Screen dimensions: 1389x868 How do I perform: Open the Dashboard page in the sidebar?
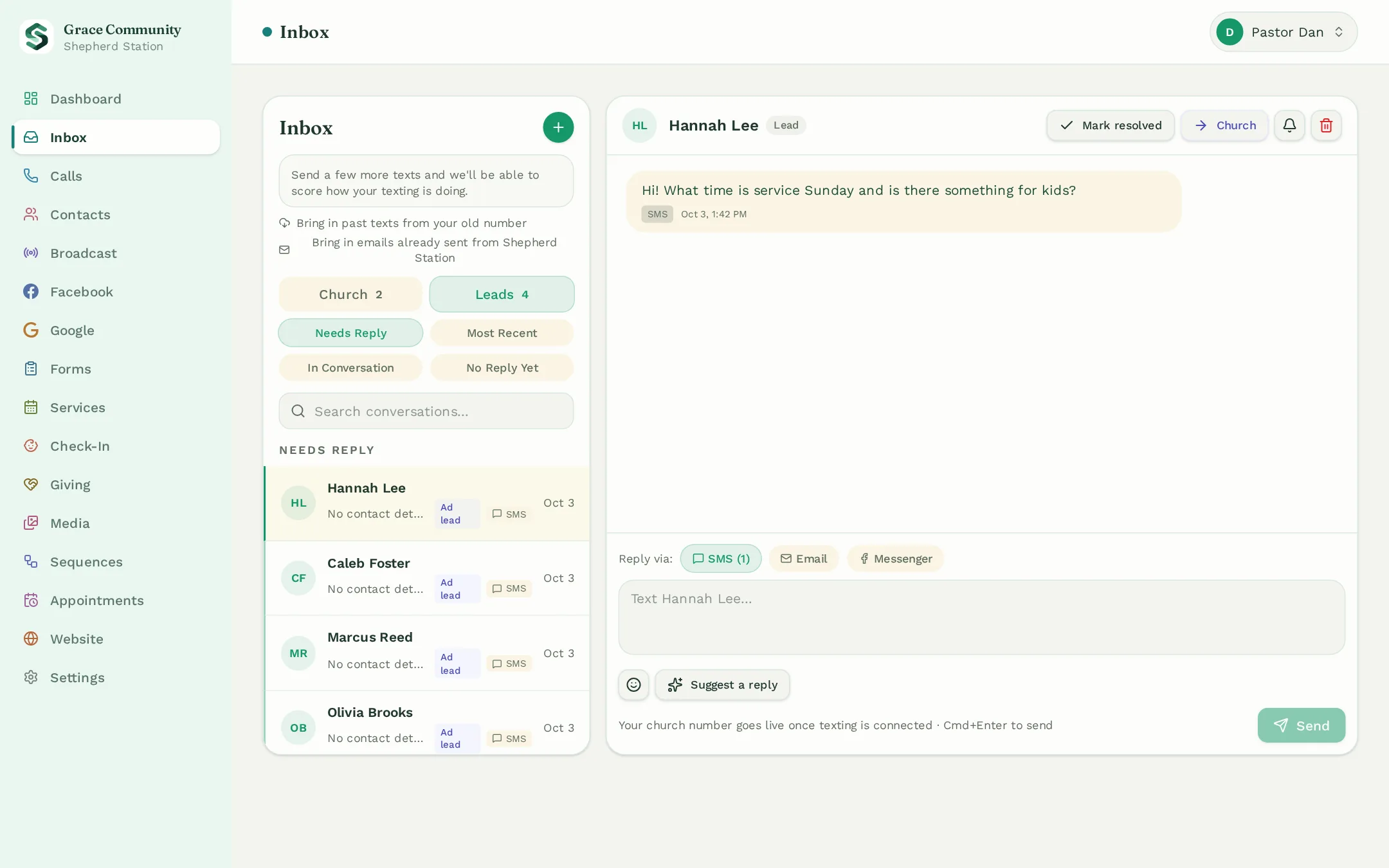point(116,98)
